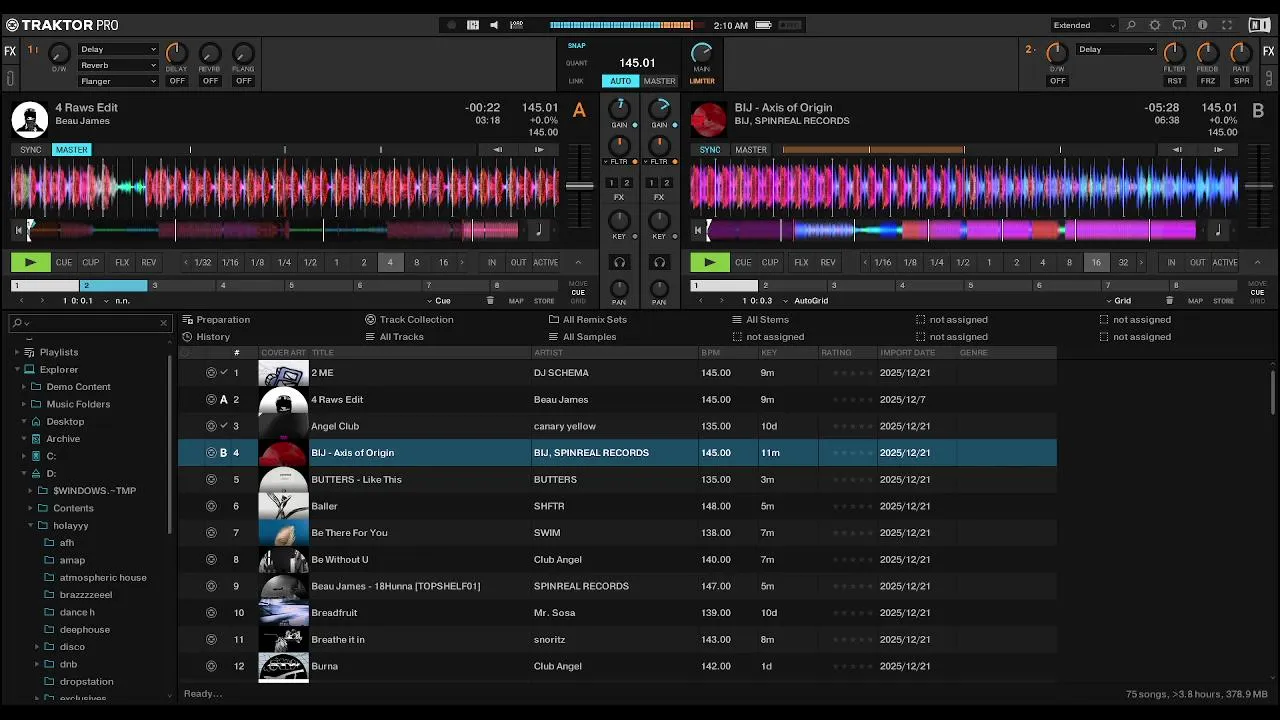The height and width of the screenshot is (720, 1280).
Task: Collapse the holayyy folder
Action: [31, 525]
